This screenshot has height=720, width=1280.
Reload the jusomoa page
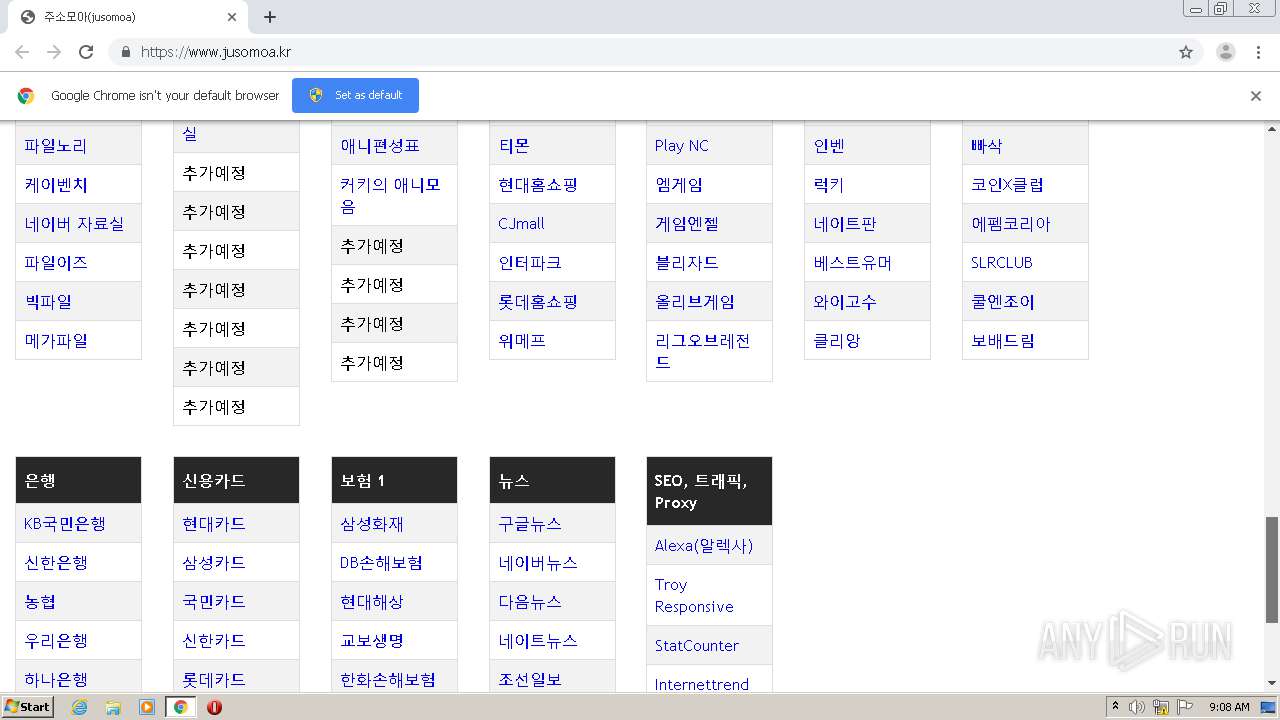click(x=86, y=52)
